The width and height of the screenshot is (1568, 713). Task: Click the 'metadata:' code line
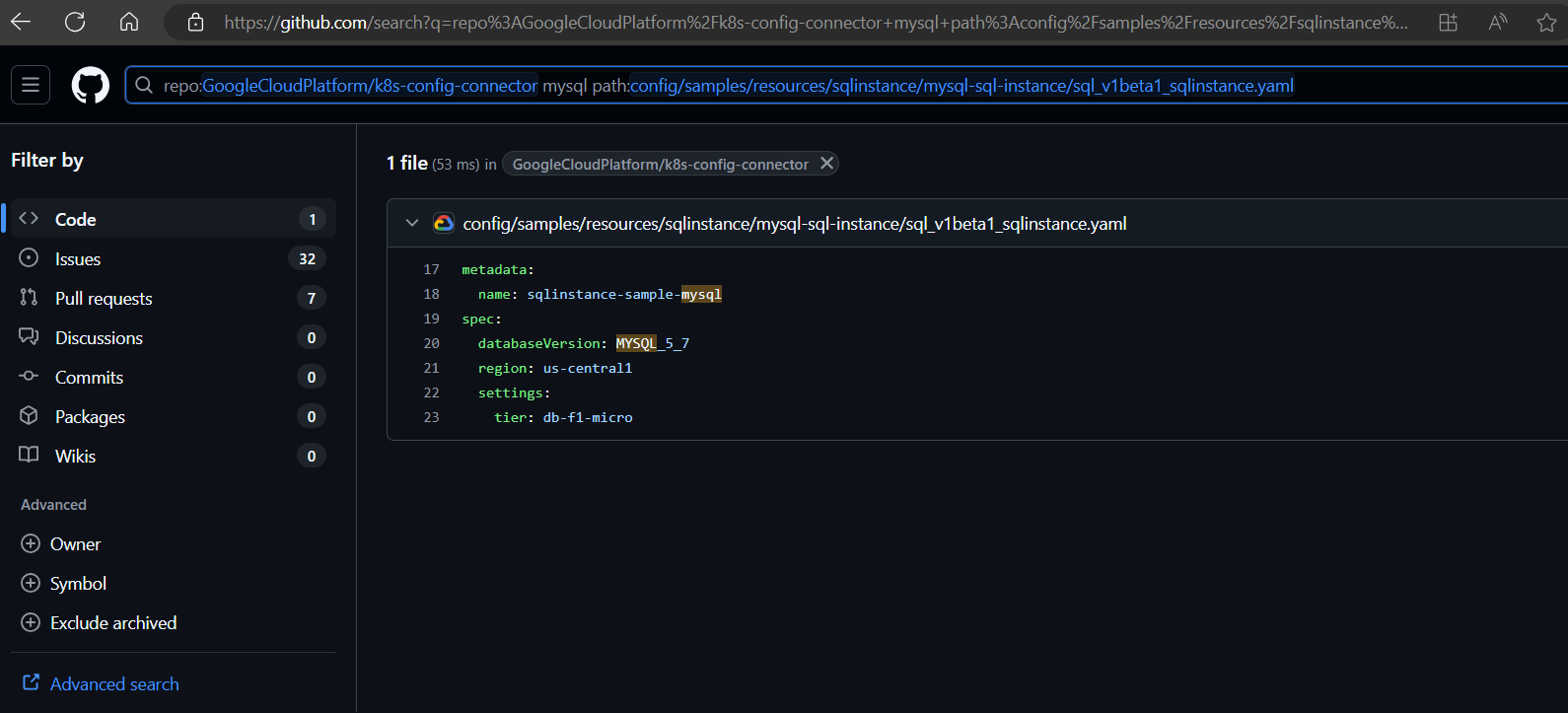[498, 269]
